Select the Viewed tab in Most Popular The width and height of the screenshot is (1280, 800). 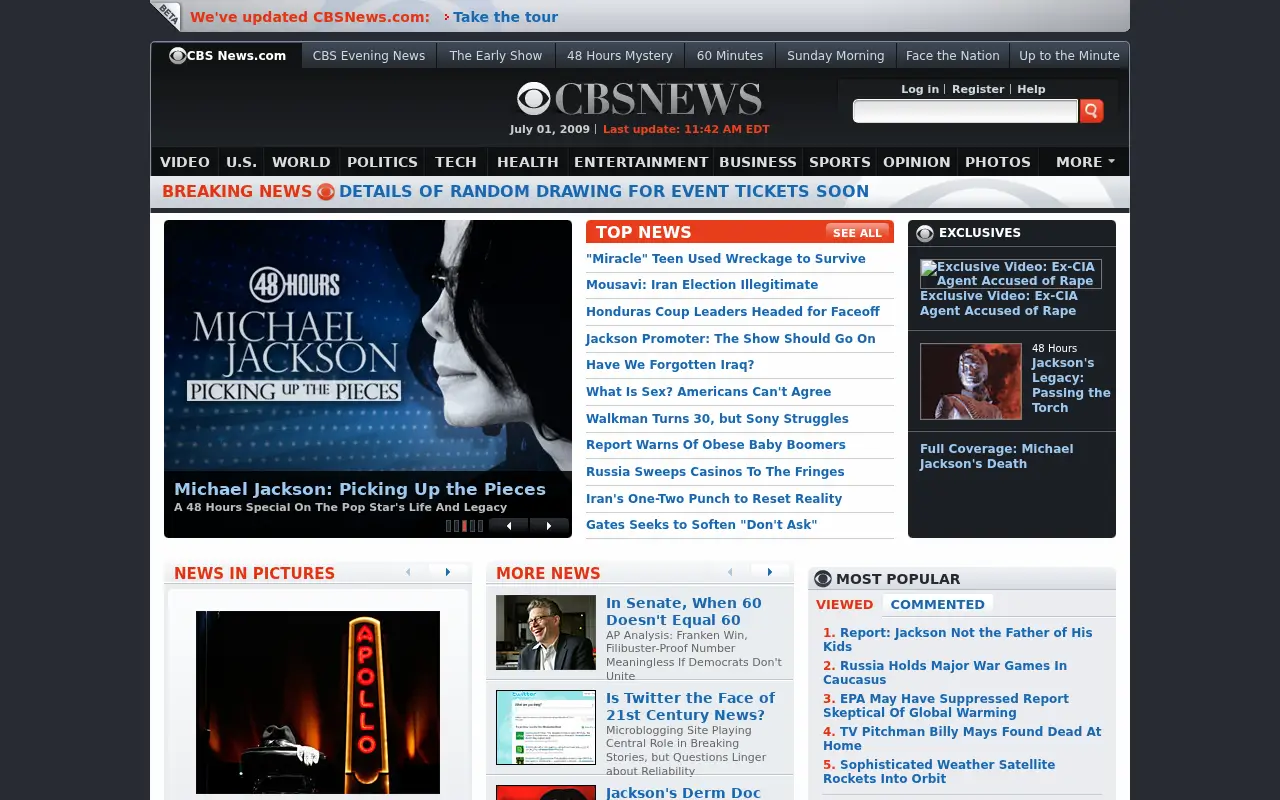coord(844,604)
